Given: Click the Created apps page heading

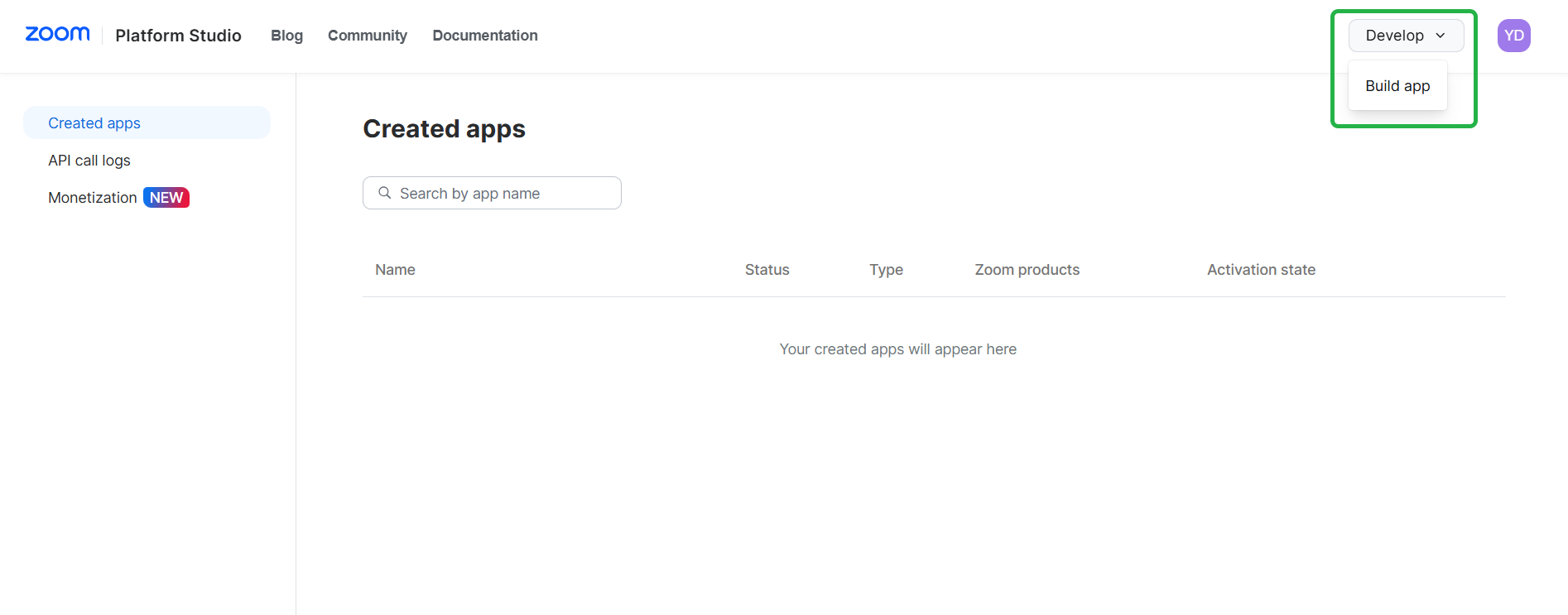Looking at the screenshot, I should [x=444, y=129].
